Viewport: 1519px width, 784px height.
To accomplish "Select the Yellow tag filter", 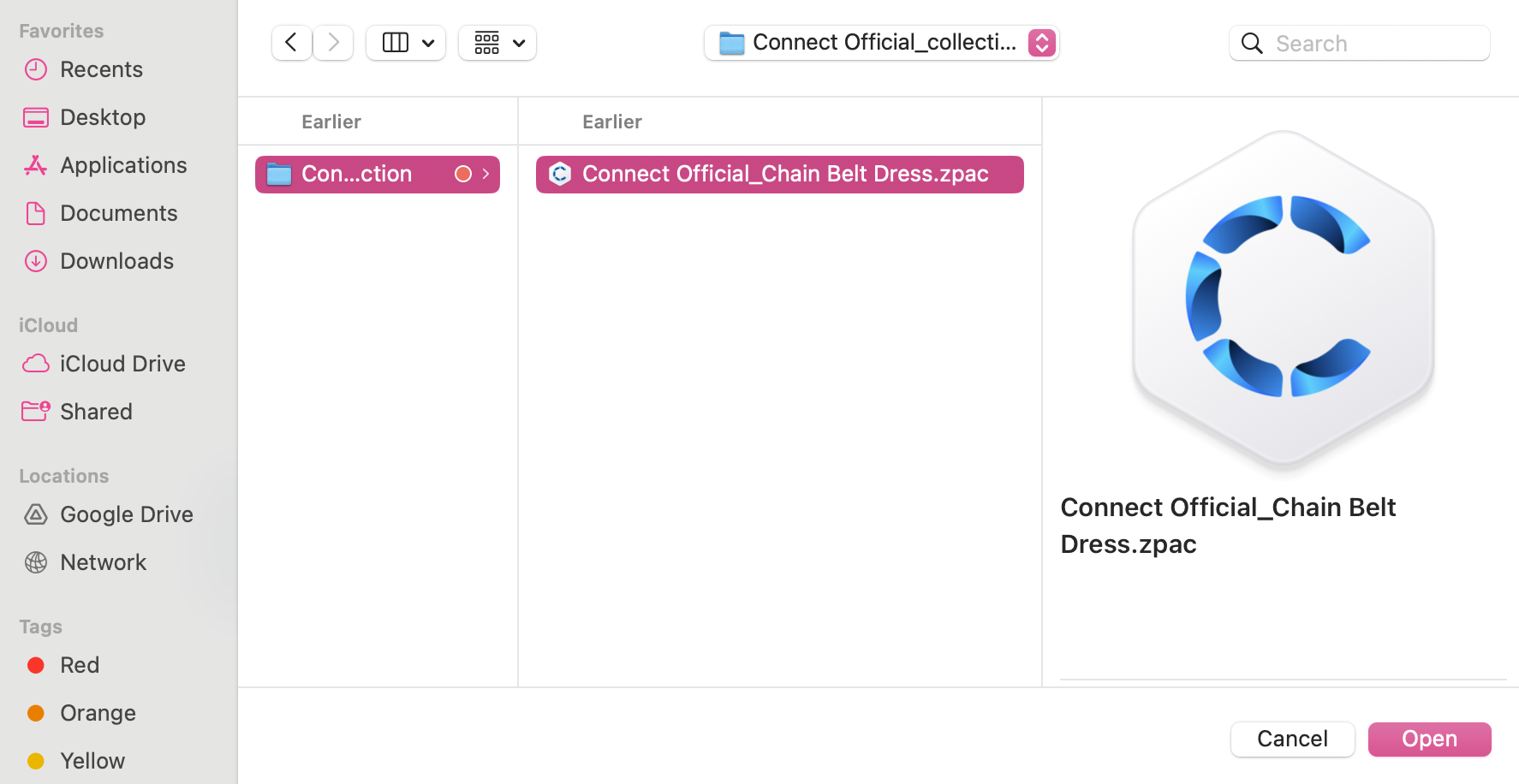I will coord(92,761).
